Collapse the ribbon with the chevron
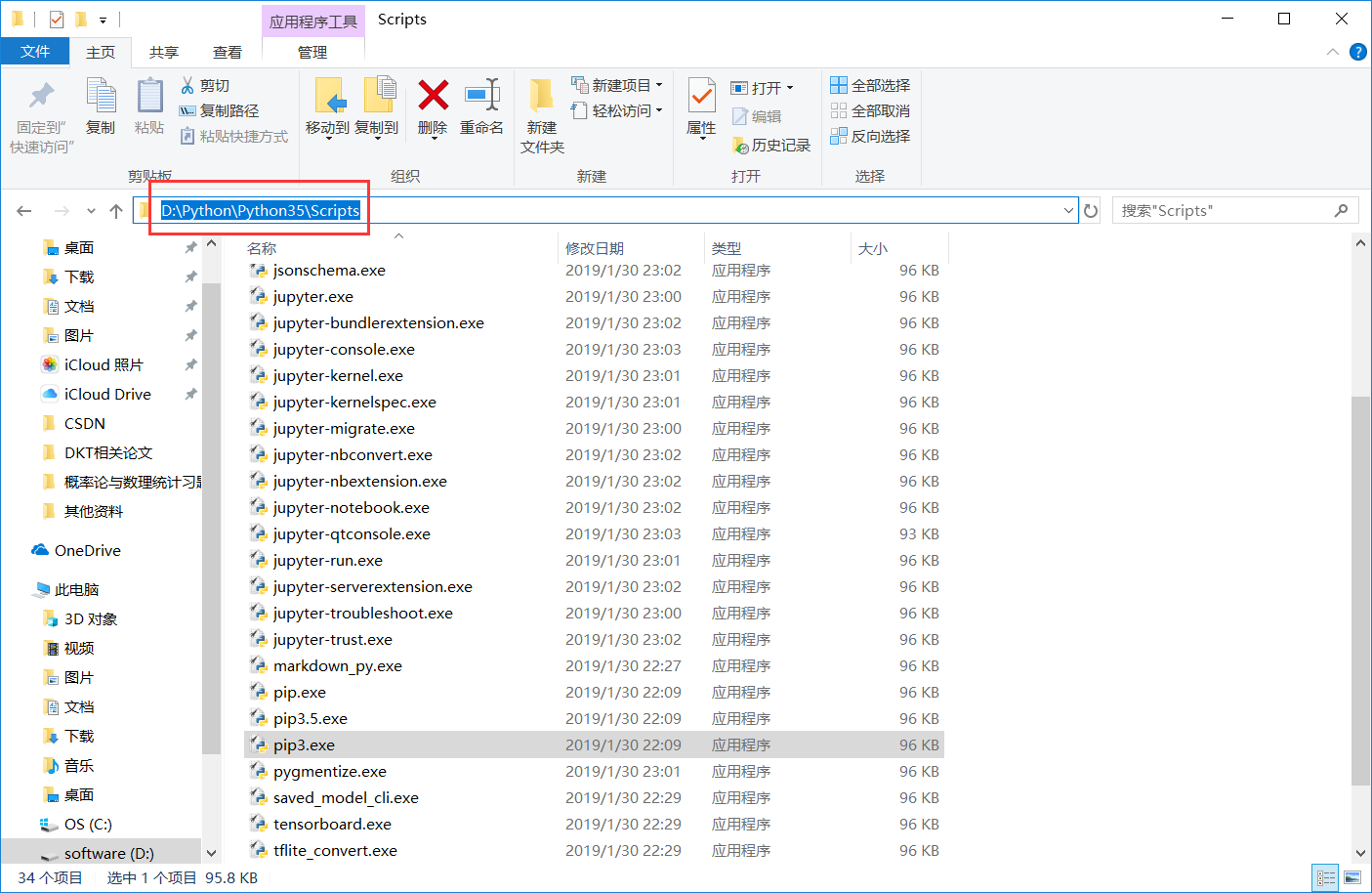Viewport: 1372px width, 893px height. click(x=1333, y=52)
